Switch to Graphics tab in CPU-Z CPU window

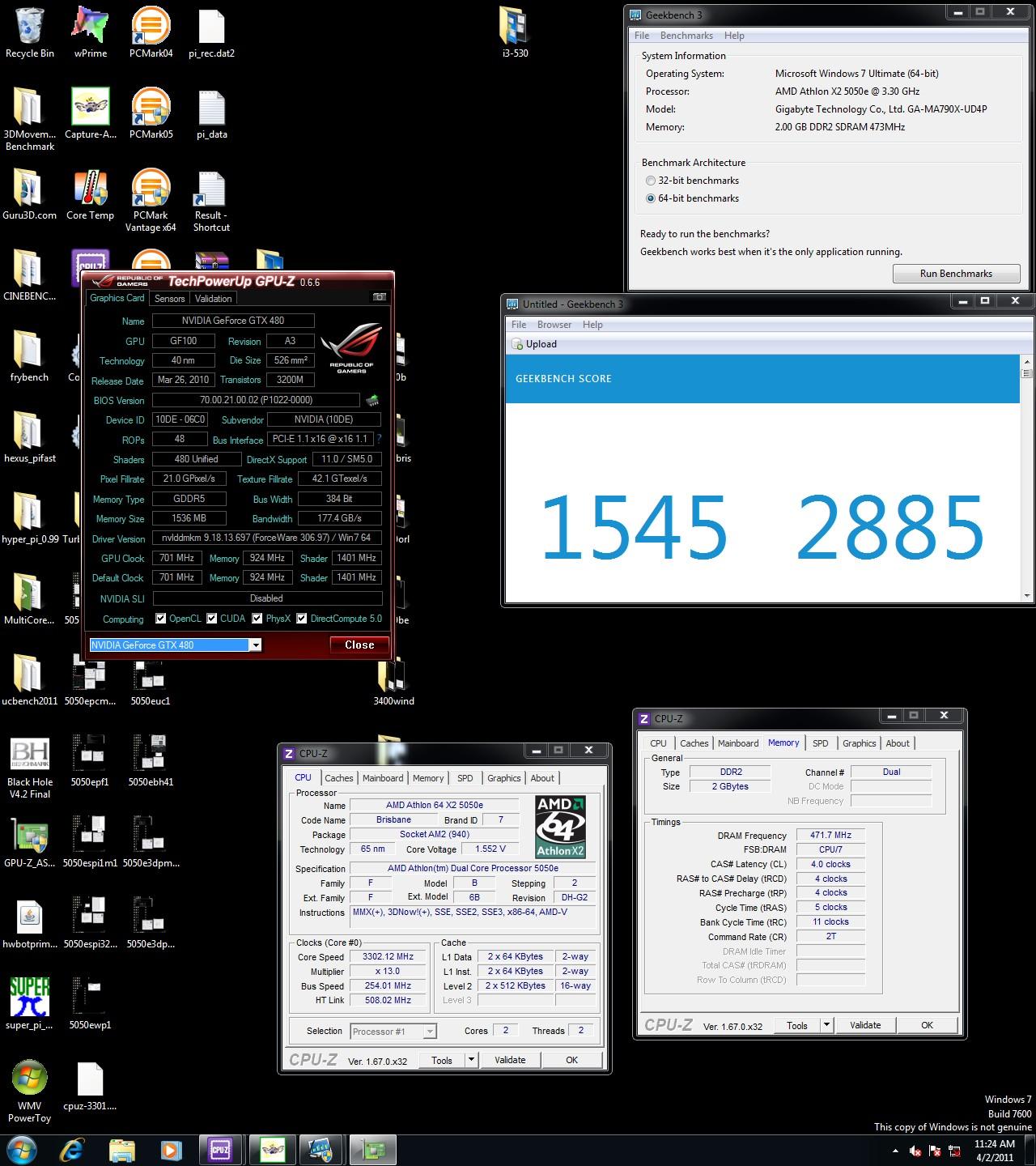pyautogui.click(x=503, y=778)
